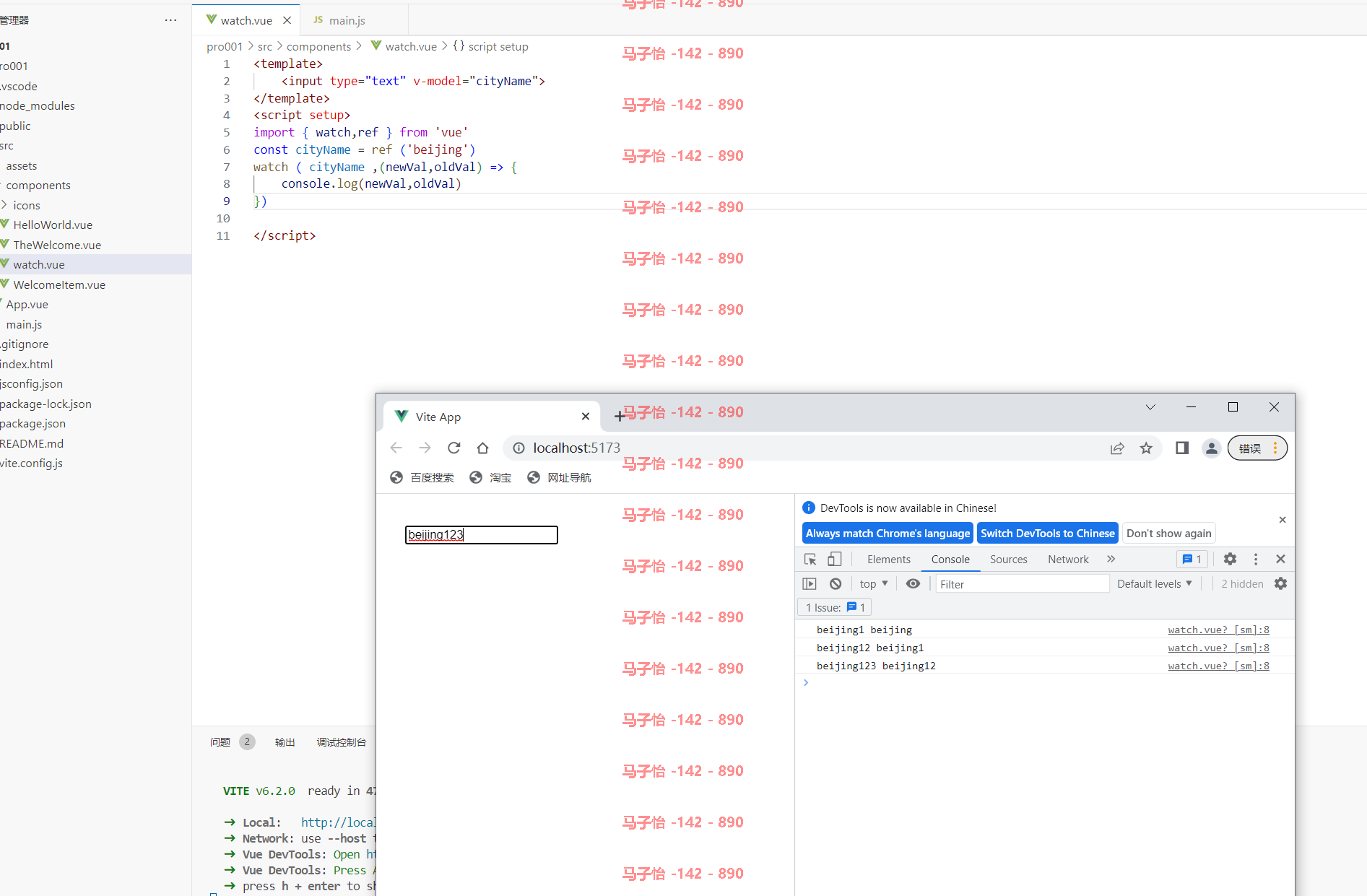
Task: Click the console Filter field
Action: (1022, 583)
